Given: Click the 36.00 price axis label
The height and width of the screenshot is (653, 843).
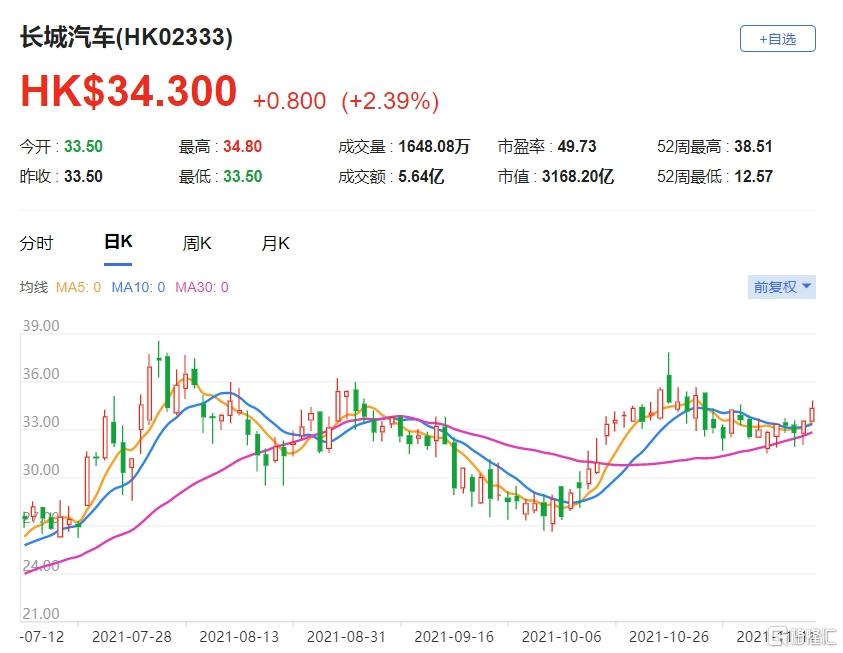Looking at the screenshot, I should [41, 374].
